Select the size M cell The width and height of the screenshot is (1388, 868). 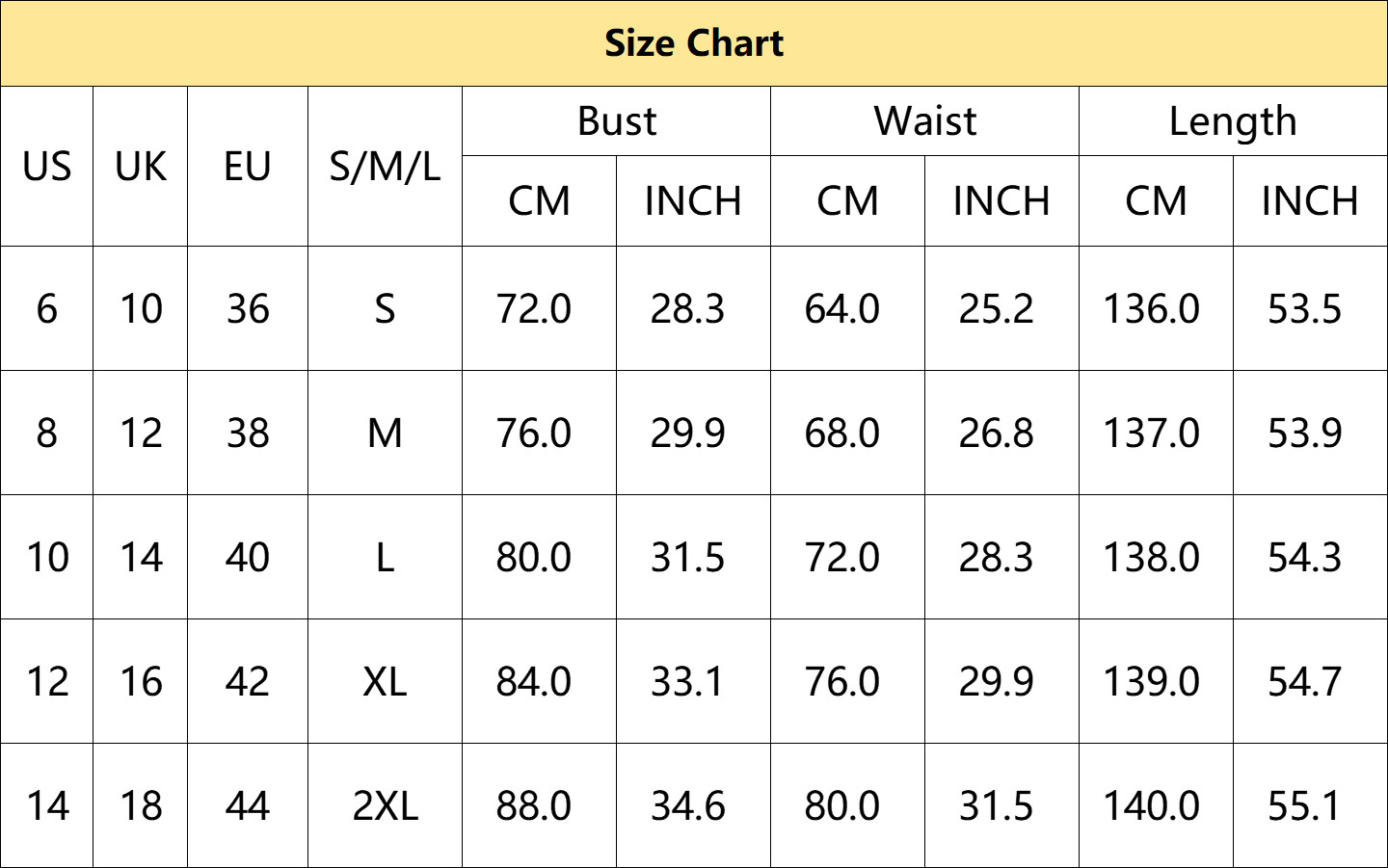(385, 433)
